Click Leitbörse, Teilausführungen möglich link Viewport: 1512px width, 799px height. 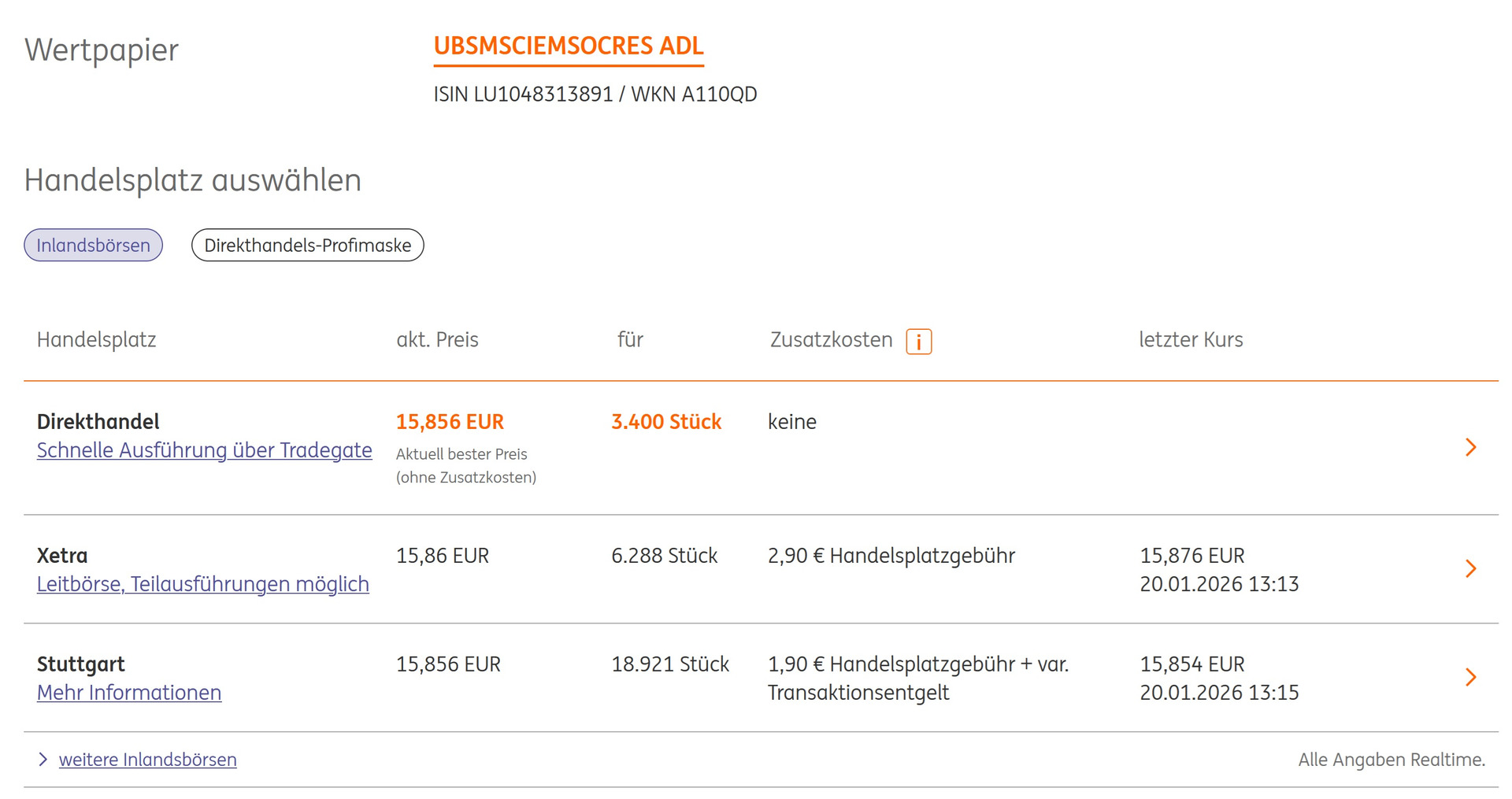pos(202,584)
